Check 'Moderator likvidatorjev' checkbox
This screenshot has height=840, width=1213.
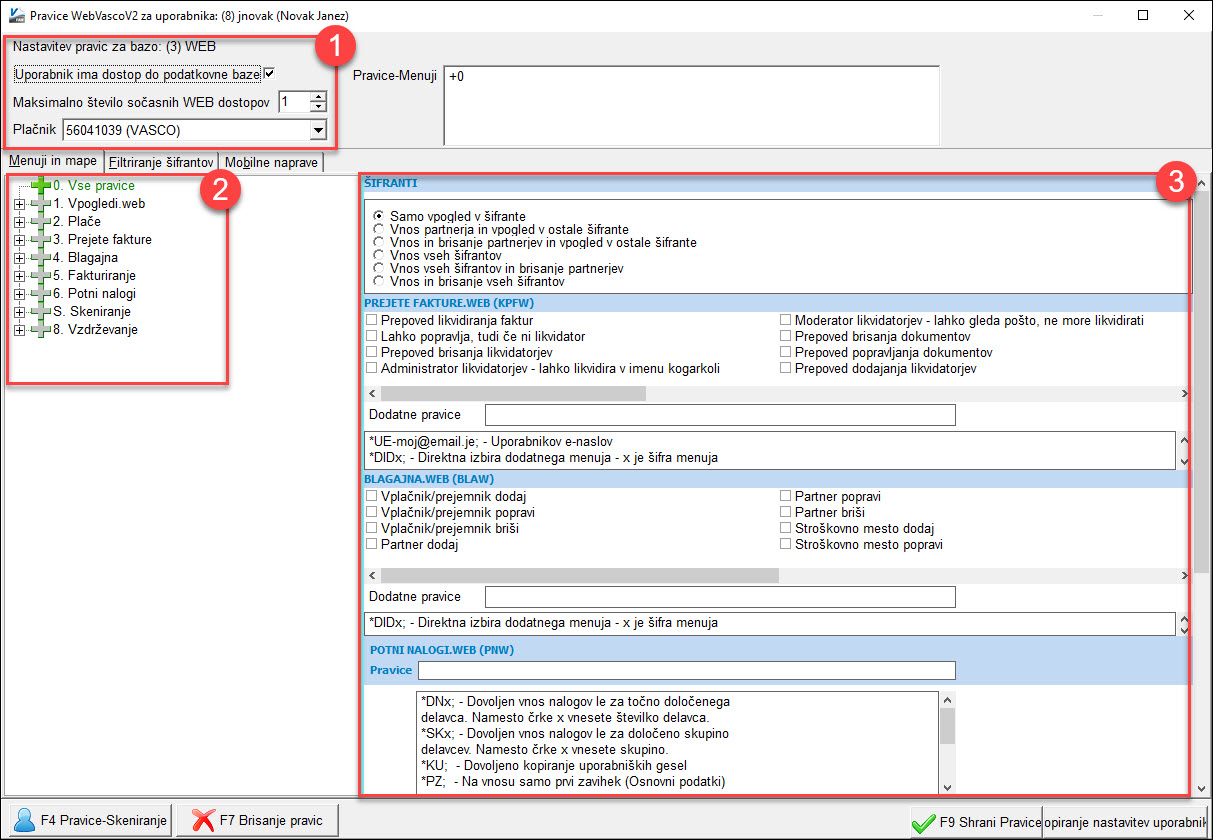tap(786, 320)
